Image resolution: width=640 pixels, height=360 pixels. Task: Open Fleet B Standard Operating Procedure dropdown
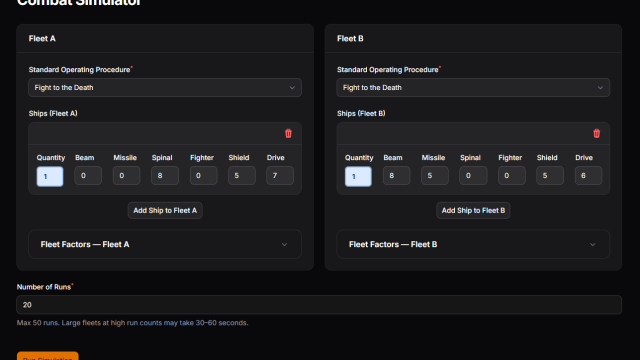473,88
